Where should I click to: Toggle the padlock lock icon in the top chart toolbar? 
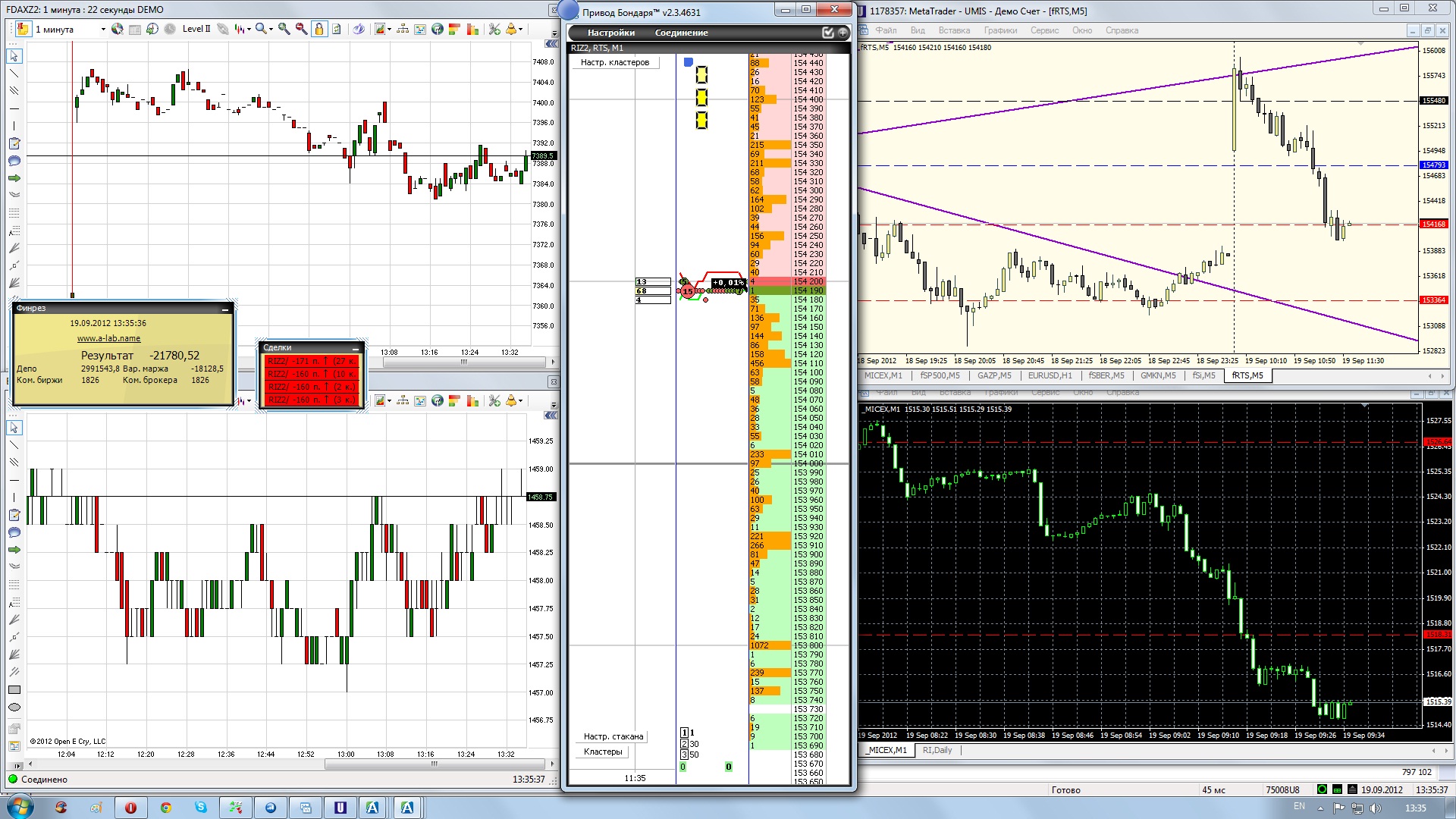click(319, 29)
